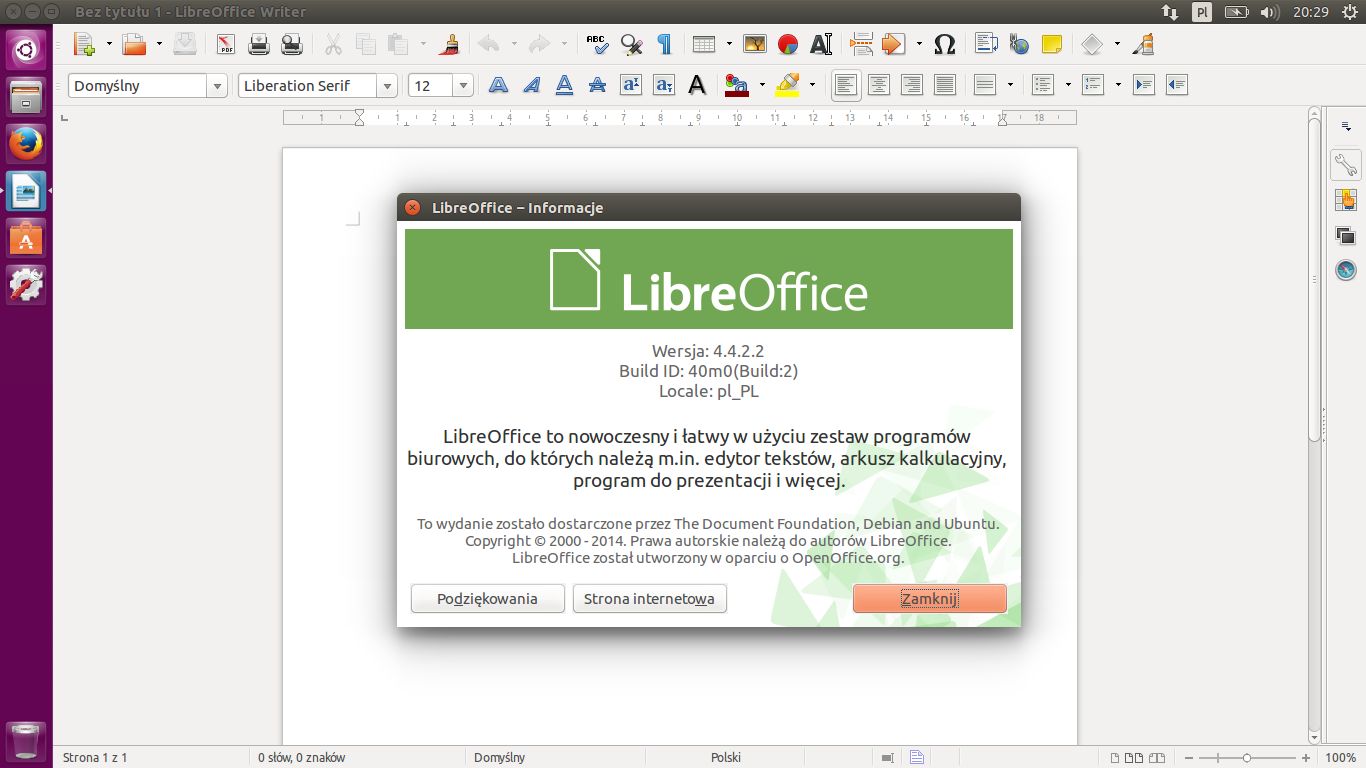
Task: Apply the dark red font color
Action: point(737,85)
